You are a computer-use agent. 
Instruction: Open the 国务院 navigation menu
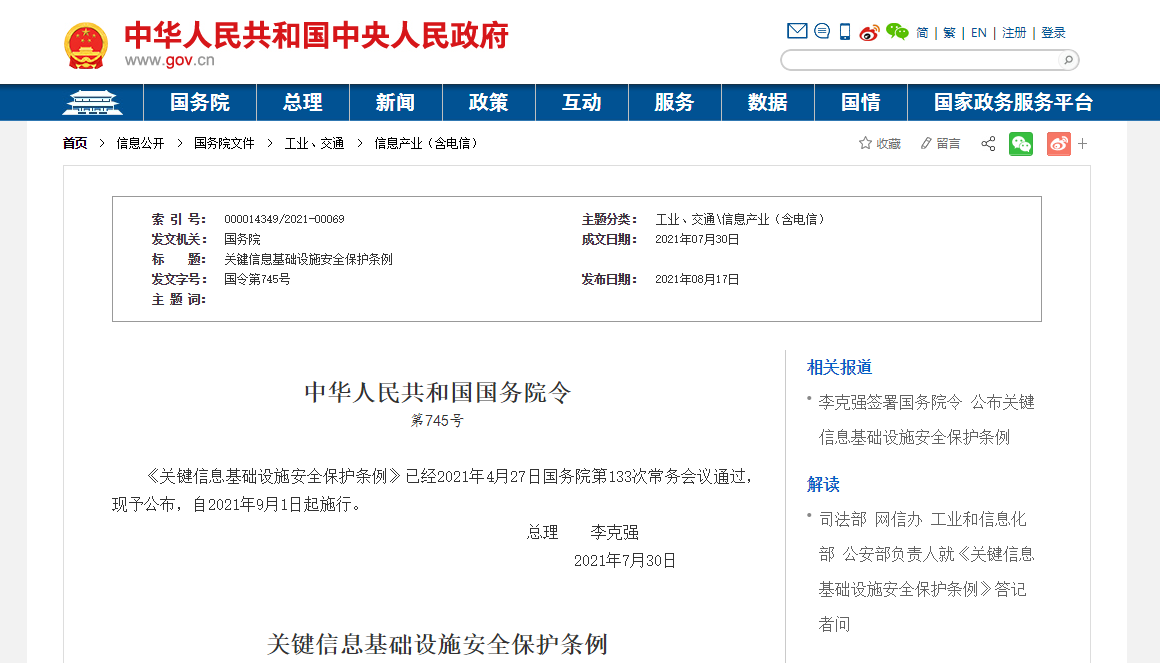coord(200,103)
